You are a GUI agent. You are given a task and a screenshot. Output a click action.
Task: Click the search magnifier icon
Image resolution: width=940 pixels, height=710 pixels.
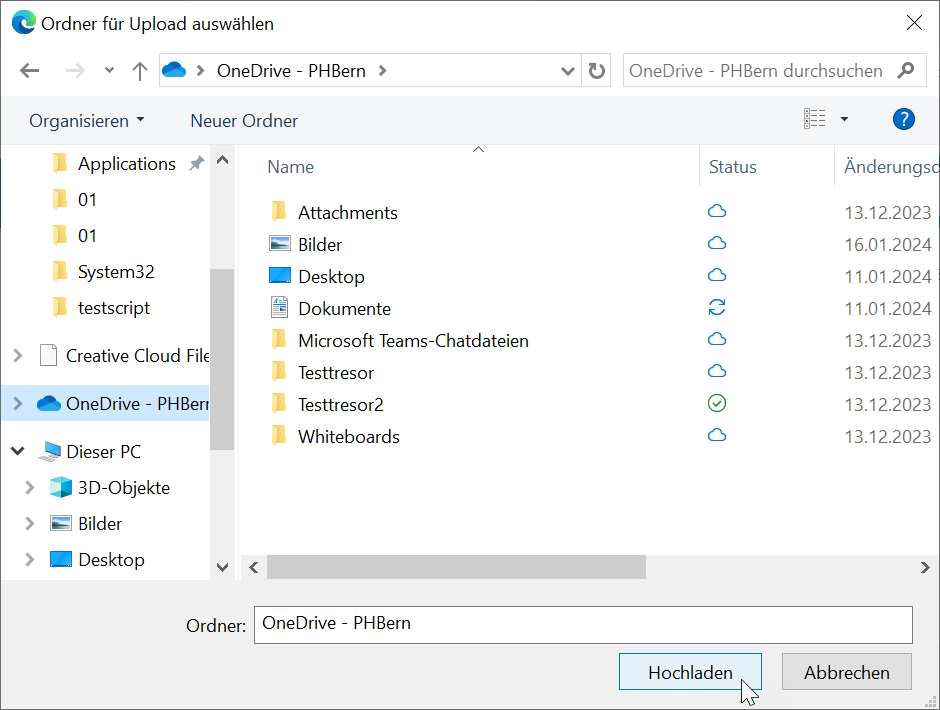[x=905, y=71]
